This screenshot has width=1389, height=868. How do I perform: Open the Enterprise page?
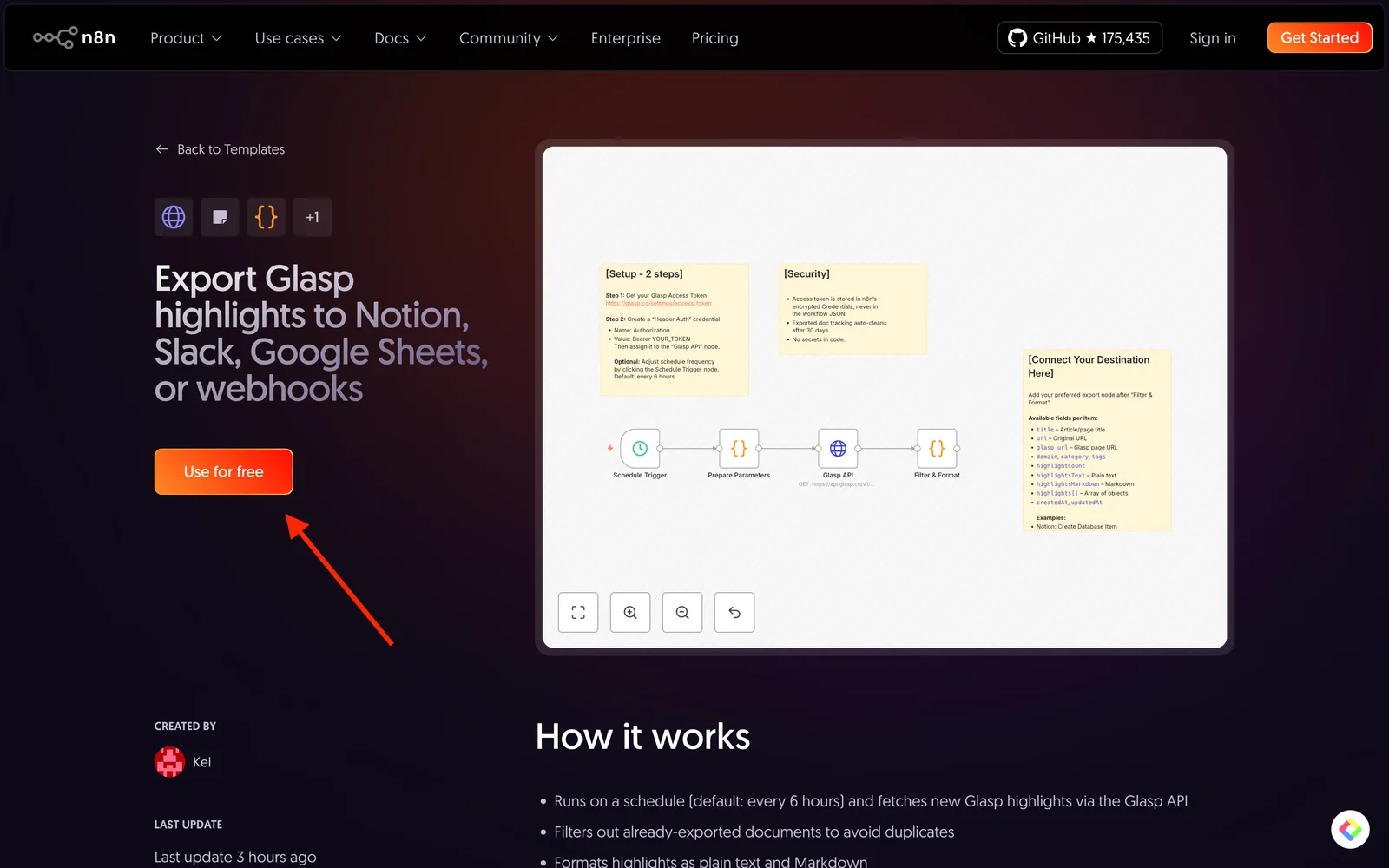[625, 38]
